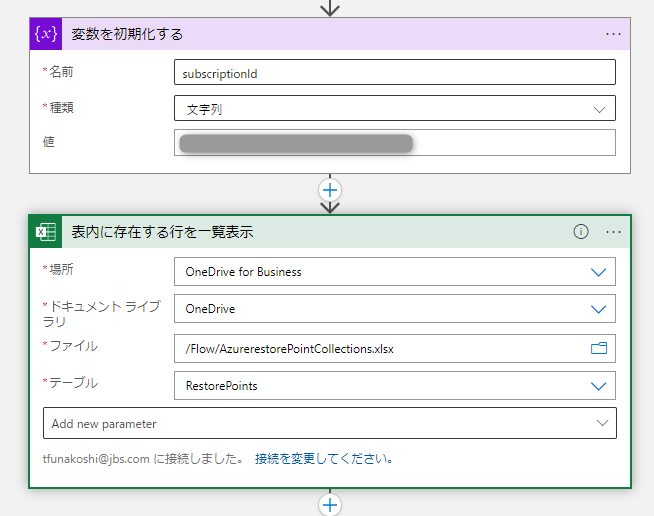This screenshot has height=516, width=654.
Task: Open more options menu for the Excel action
Action: click(x=613, y=232)
